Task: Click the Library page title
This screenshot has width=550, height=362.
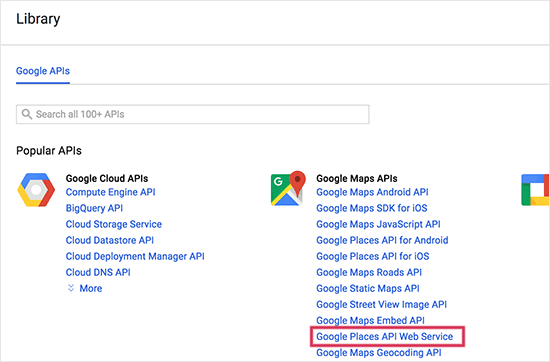Action: (38, 19)
